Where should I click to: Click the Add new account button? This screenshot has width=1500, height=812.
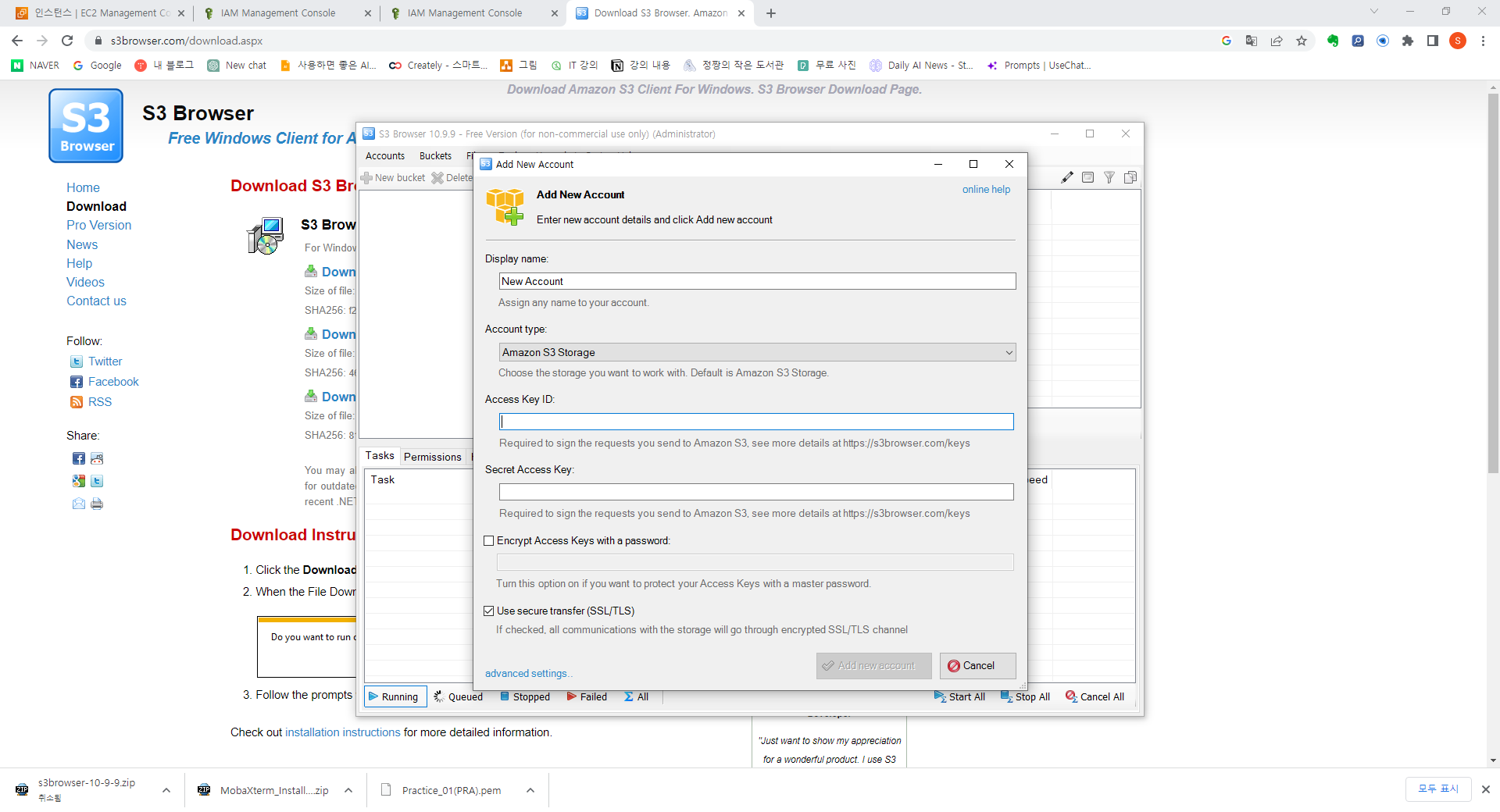[x=874, y=666]
